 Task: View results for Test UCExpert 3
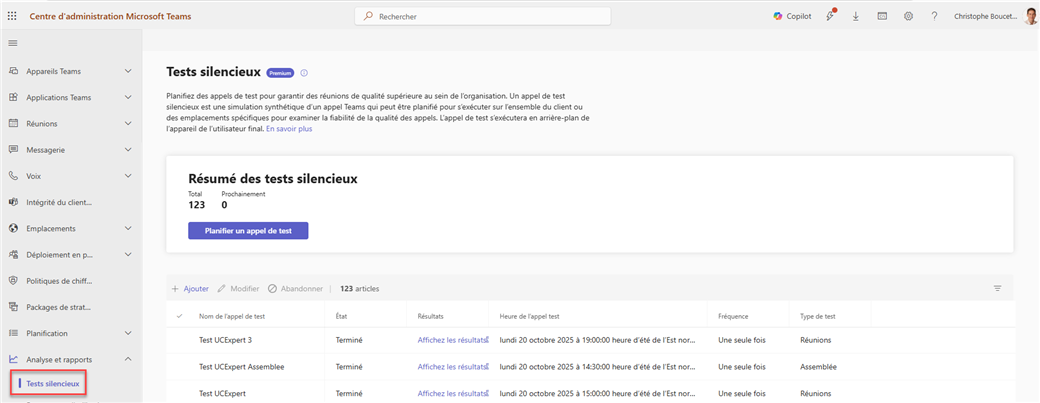[452, 340]
